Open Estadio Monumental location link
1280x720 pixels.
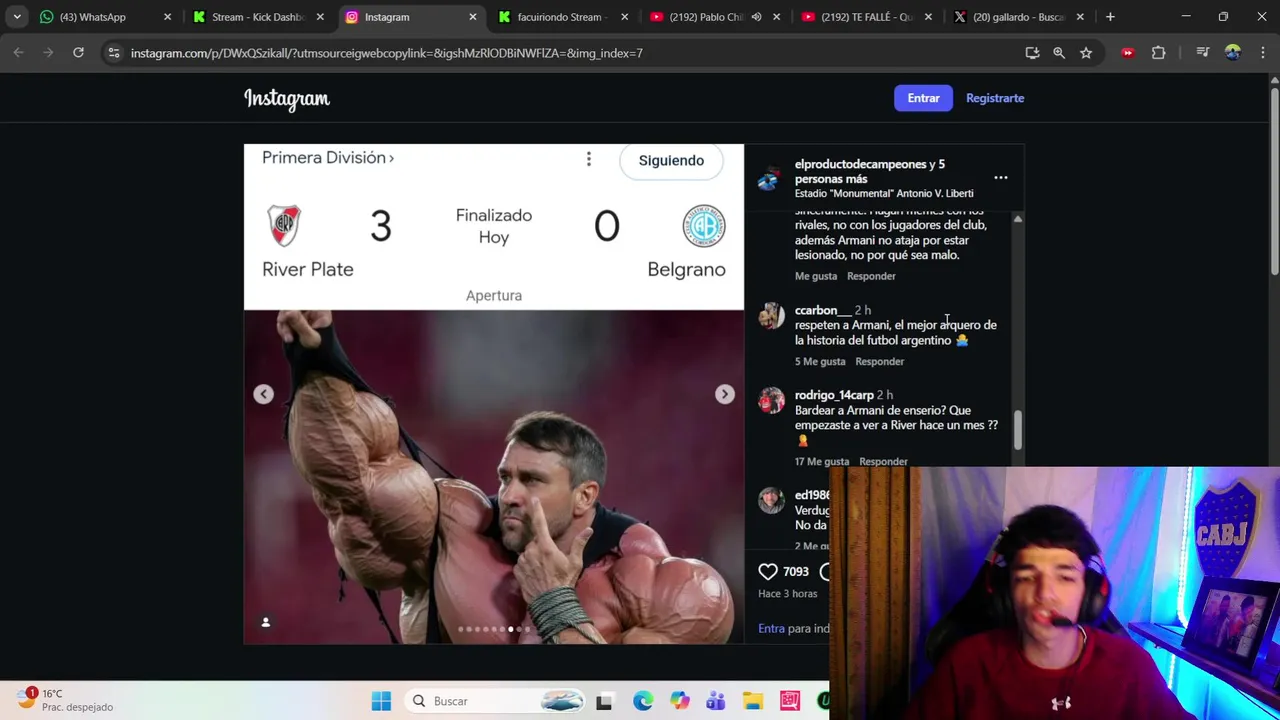click(x=884, y=194)
